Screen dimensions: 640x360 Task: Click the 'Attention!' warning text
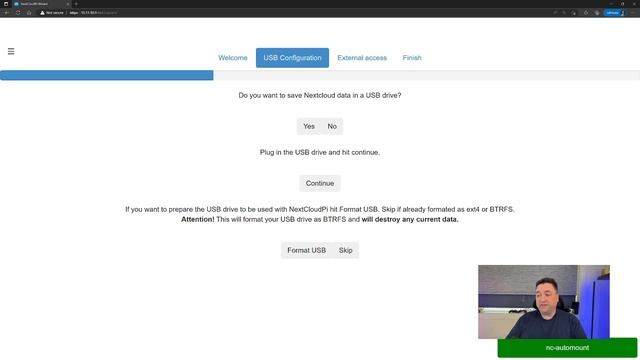click(198, 220)
